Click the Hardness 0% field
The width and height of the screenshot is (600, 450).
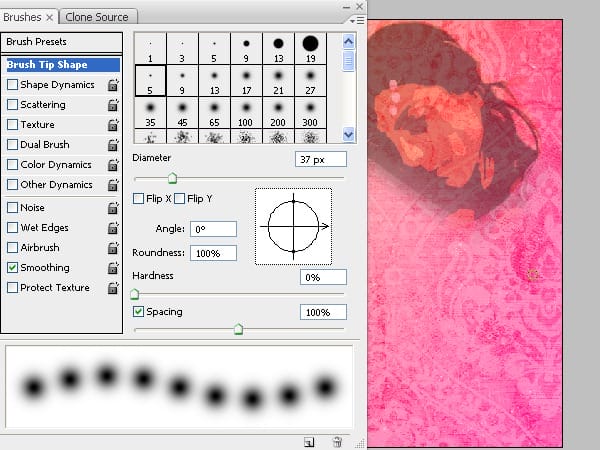pyautogui.click(x=323, y=277)
